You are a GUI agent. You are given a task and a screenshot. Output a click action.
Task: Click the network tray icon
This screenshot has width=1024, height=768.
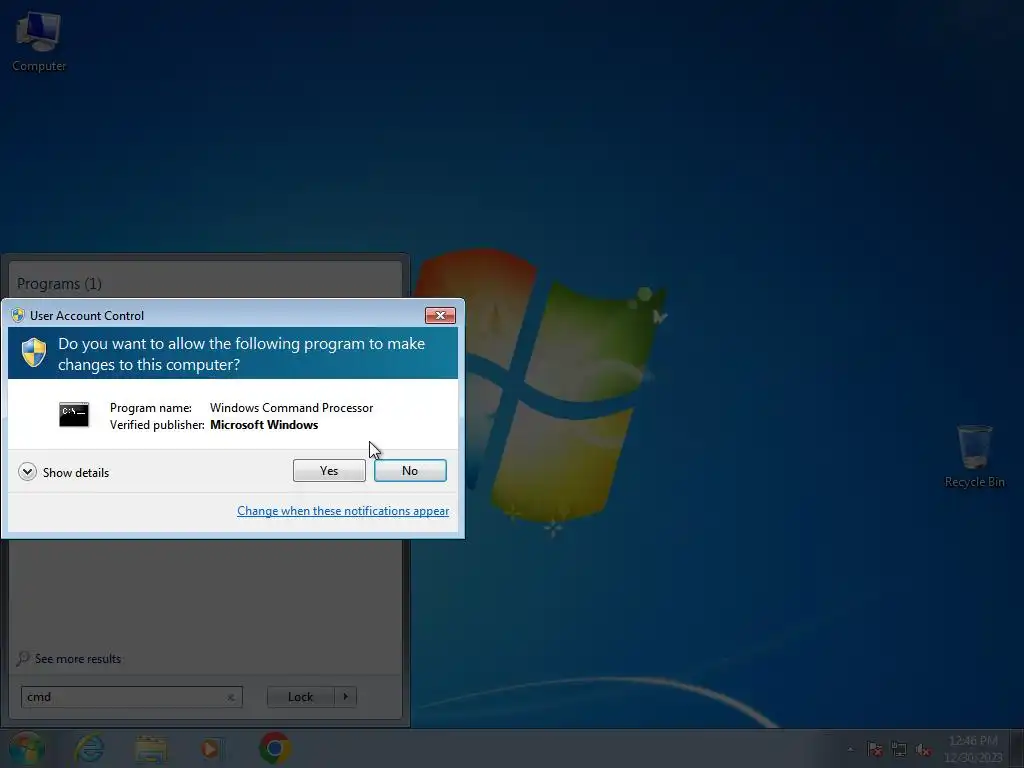pyautogui.click(x=899, y=749)
